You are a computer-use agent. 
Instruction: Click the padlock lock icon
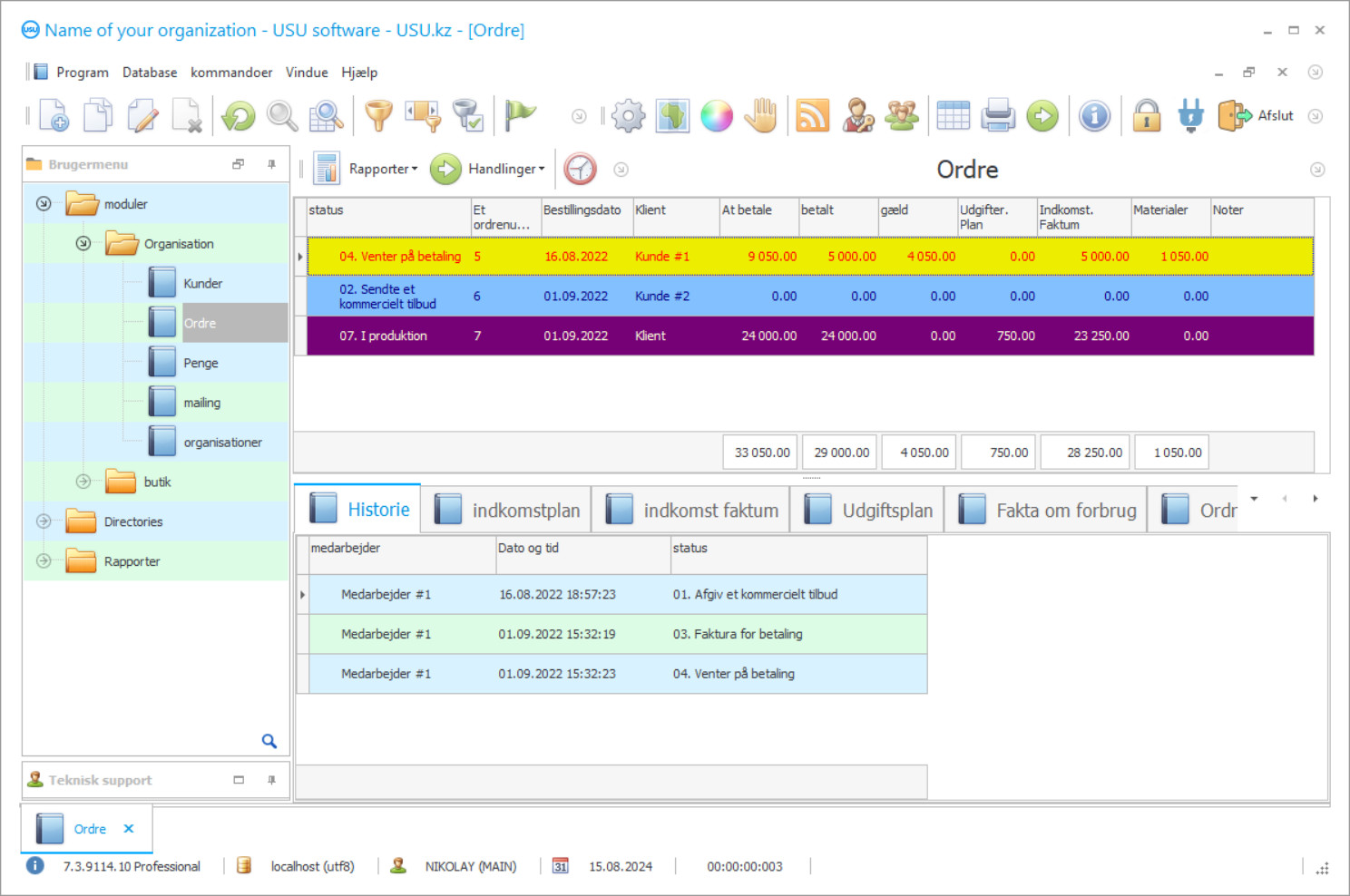(x=1147, y=116)
